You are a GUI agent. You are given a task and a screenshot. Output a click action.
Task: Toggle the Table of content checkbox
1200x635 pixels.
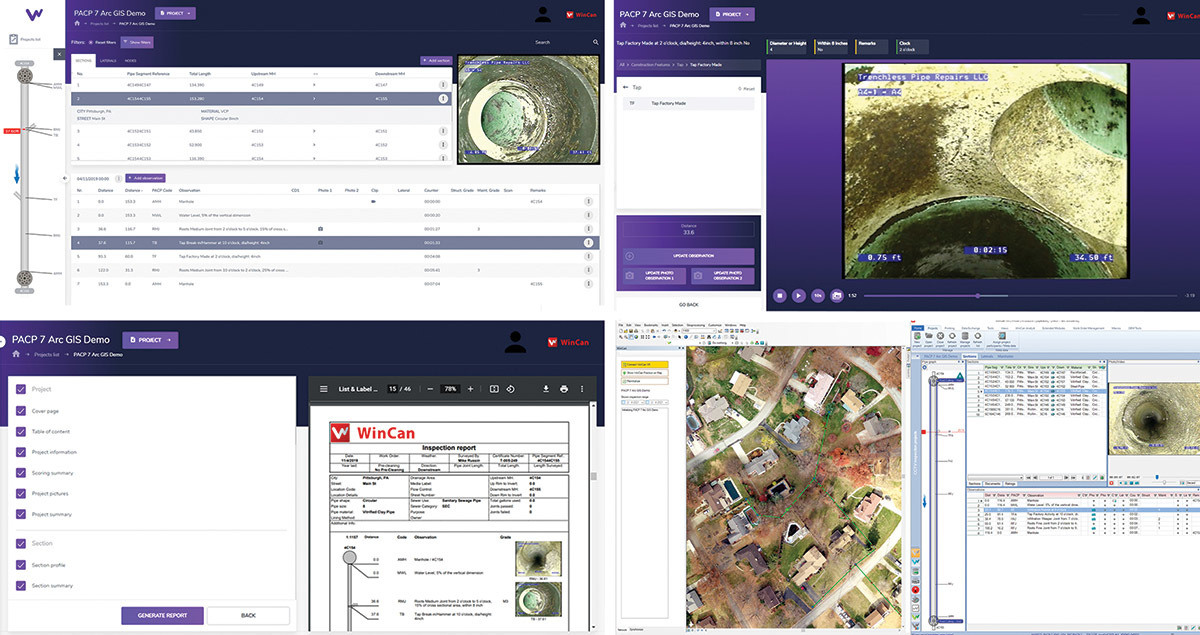(22, 431)
